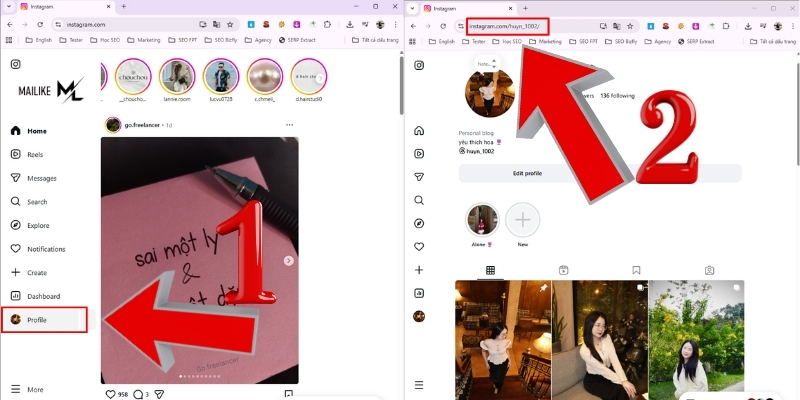Switch to the saved tab on the profile
Screen dimensions: 800x400
click(x=636, y=270)
